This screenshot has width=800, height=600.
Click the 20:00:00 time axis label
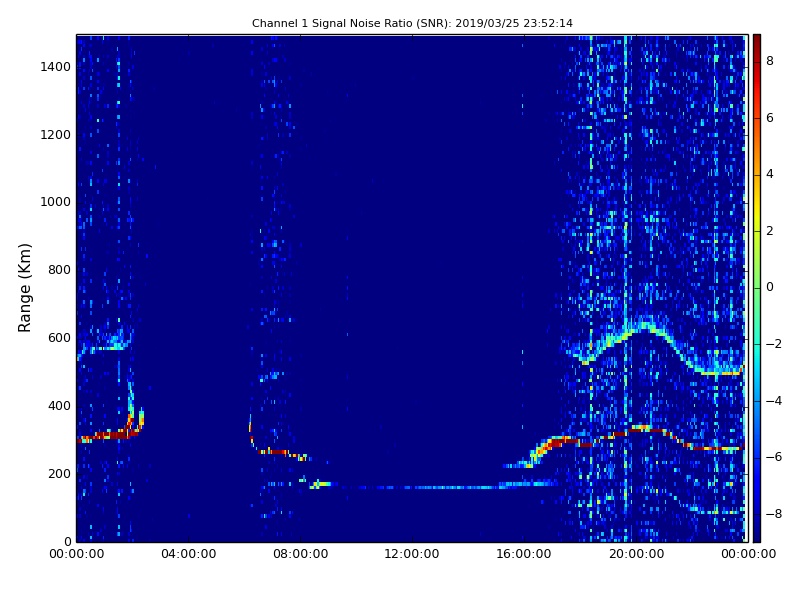click(636, 554)
